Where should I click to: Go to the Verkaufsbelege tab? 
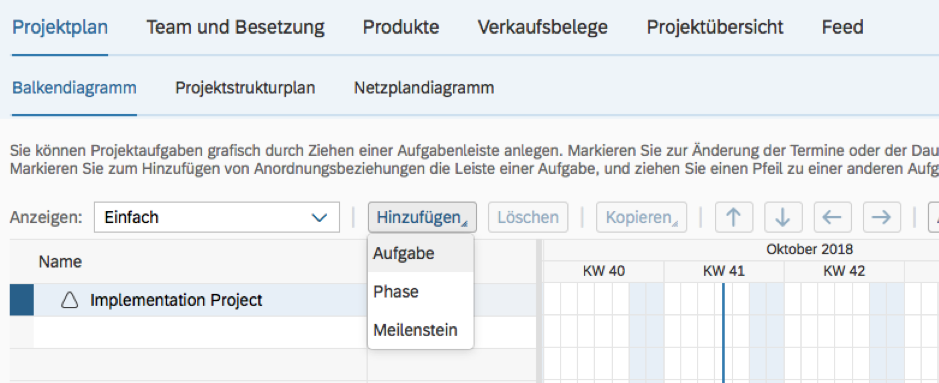point(543,28)
